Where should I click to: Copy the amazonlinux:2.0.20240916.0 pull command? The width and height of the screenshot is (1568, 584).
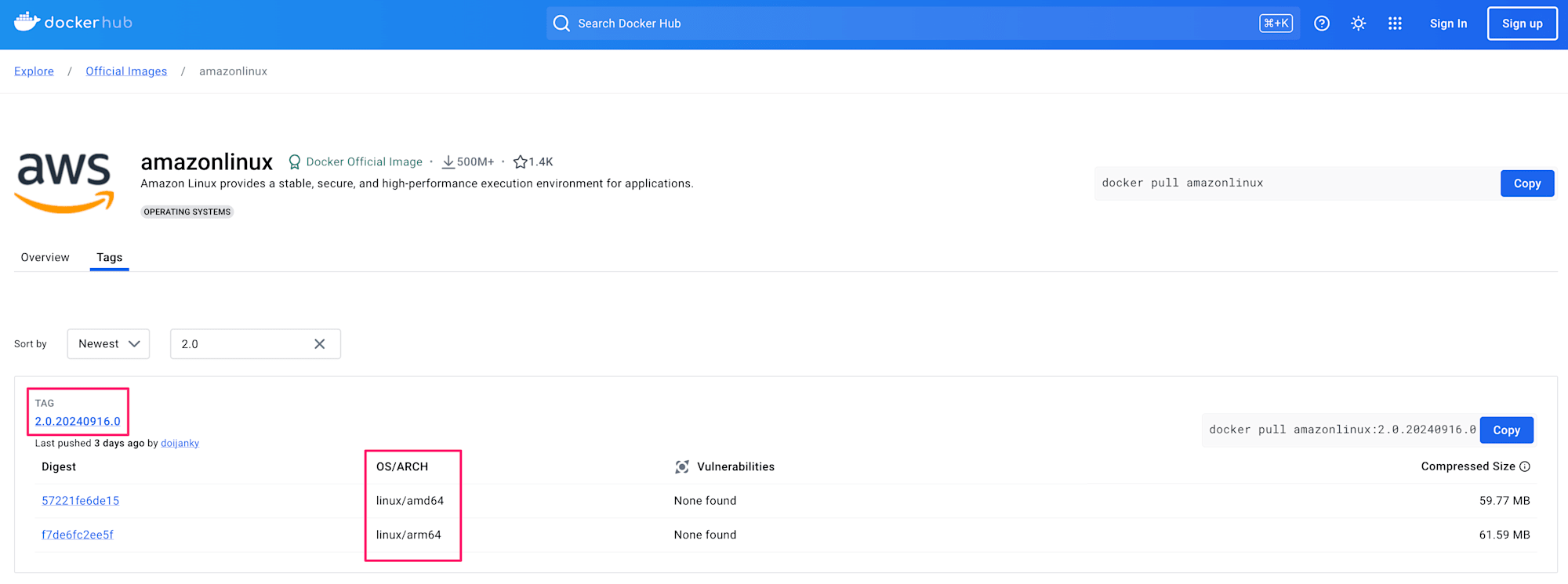pos(1507,430)
